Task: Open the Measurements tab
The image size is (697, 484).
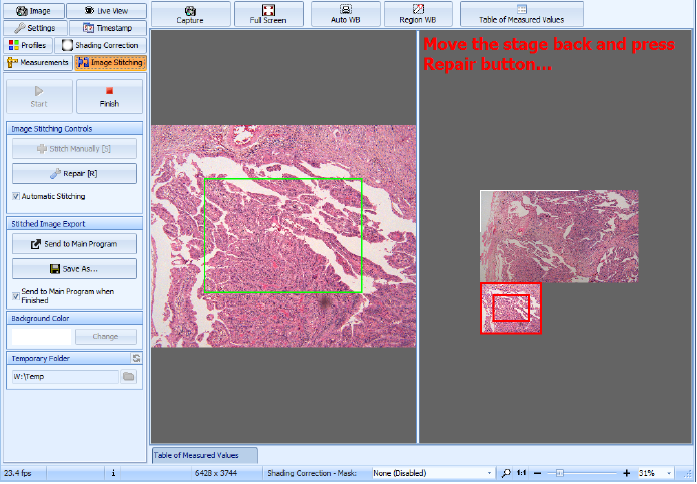Action: pos(39,63)
